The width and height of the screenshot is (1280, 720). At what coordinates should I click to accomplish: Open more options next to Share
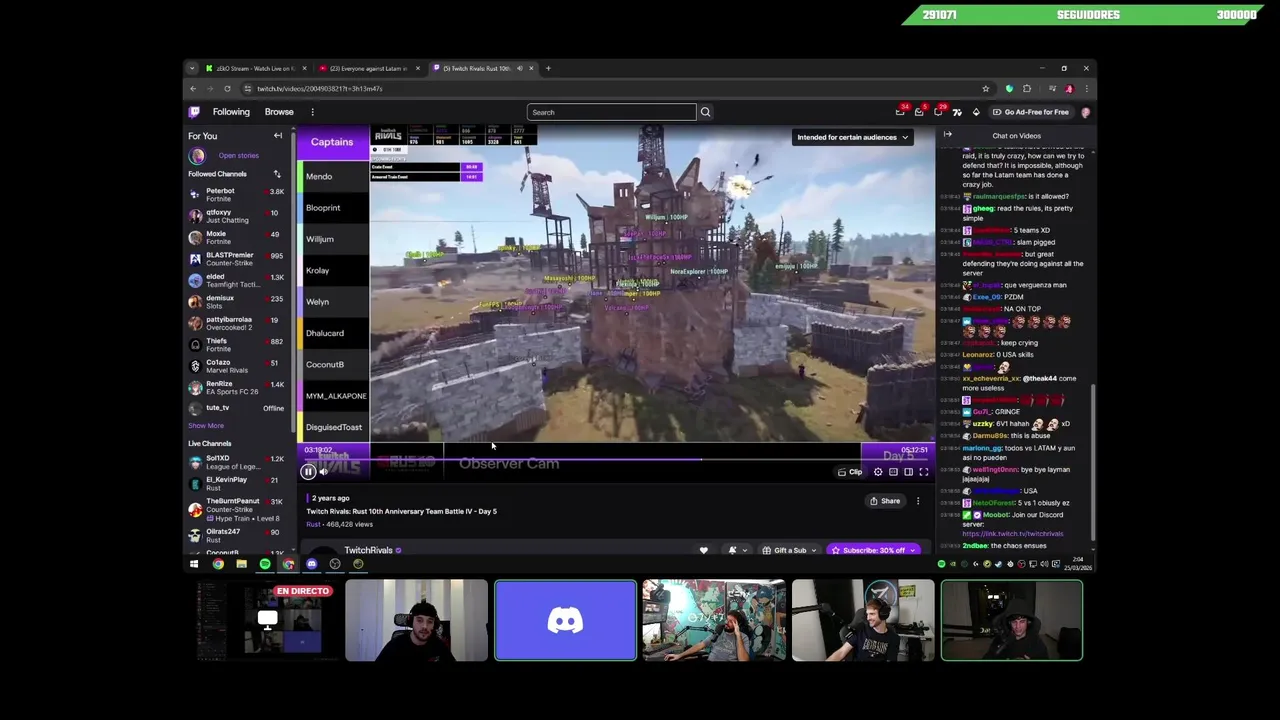pos(918,501)
